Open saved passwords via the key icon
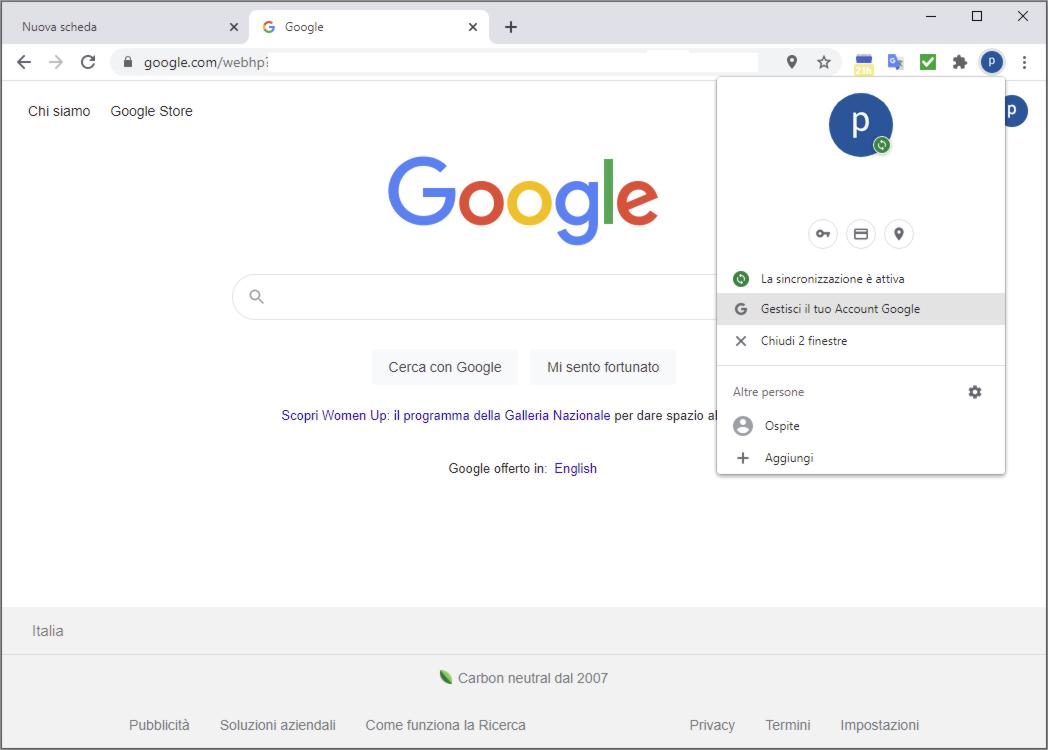The width and height of the screenshot is (1048, 750). pyautogui.click(x=823, y=234)
